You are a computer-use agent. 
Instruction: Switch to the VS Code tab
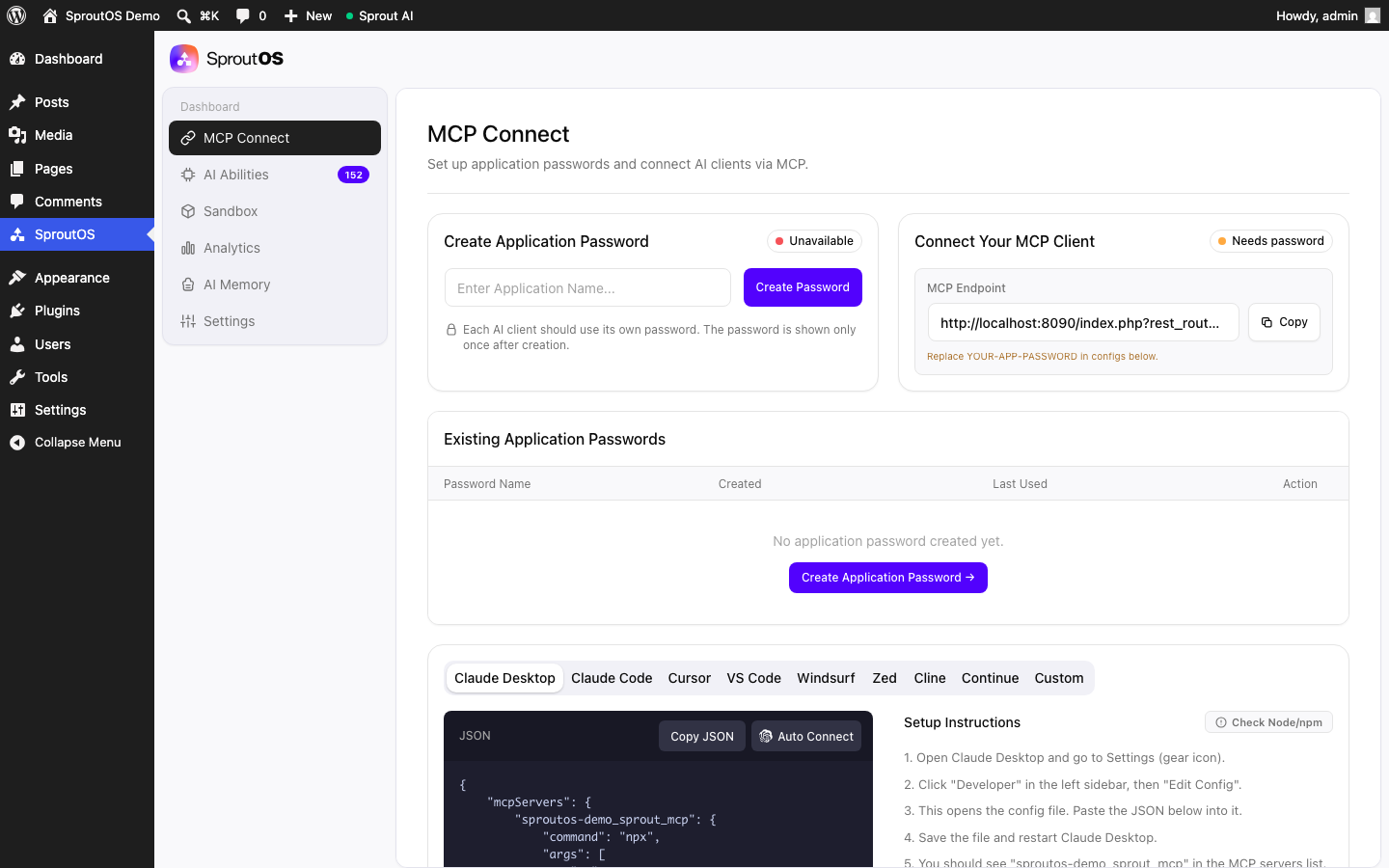(754, 678)
